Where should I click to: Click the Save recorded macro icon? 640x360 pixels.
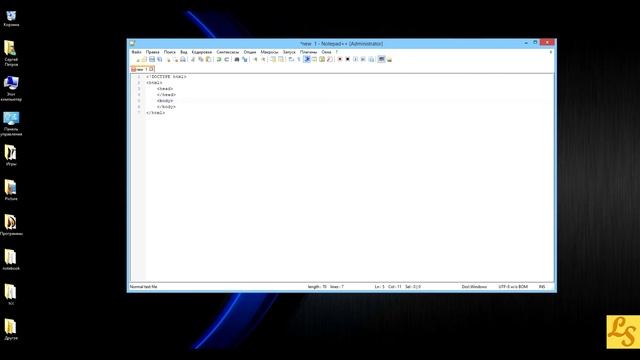click(x=371, y=60)
